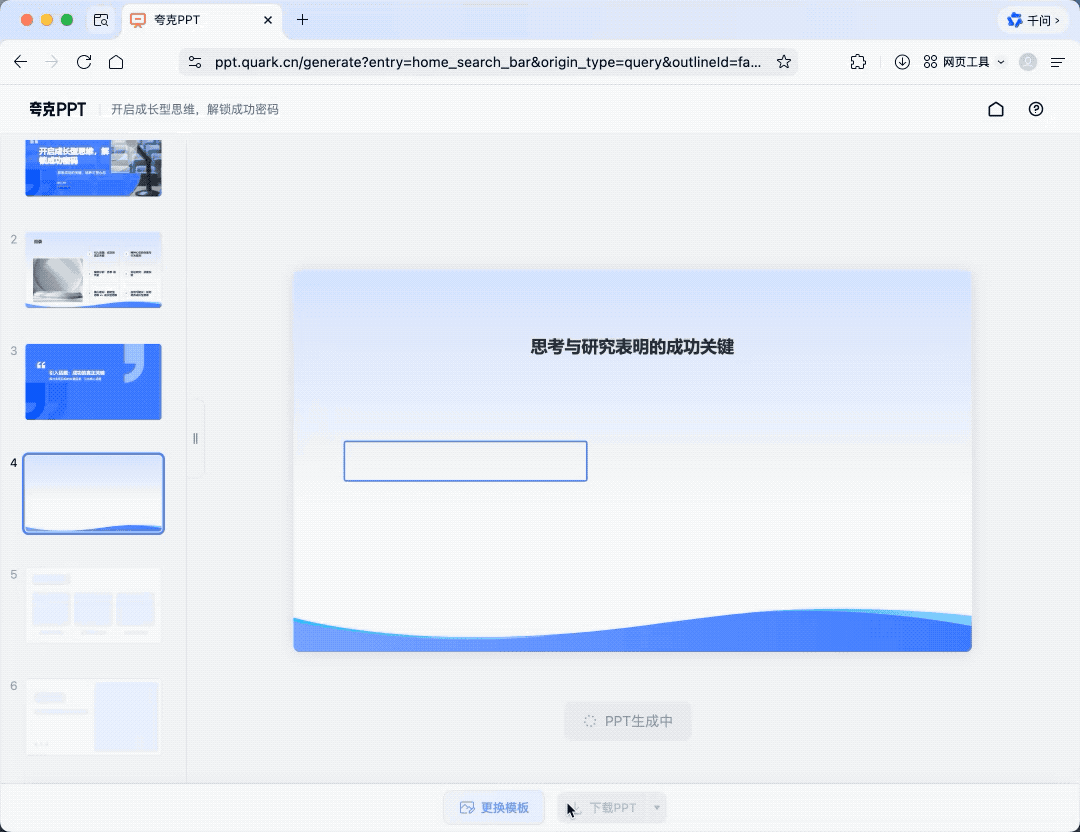Expand the 网页工具 dropdown
The height and width of the screenshot is (832, 1080).
[965, 62]
